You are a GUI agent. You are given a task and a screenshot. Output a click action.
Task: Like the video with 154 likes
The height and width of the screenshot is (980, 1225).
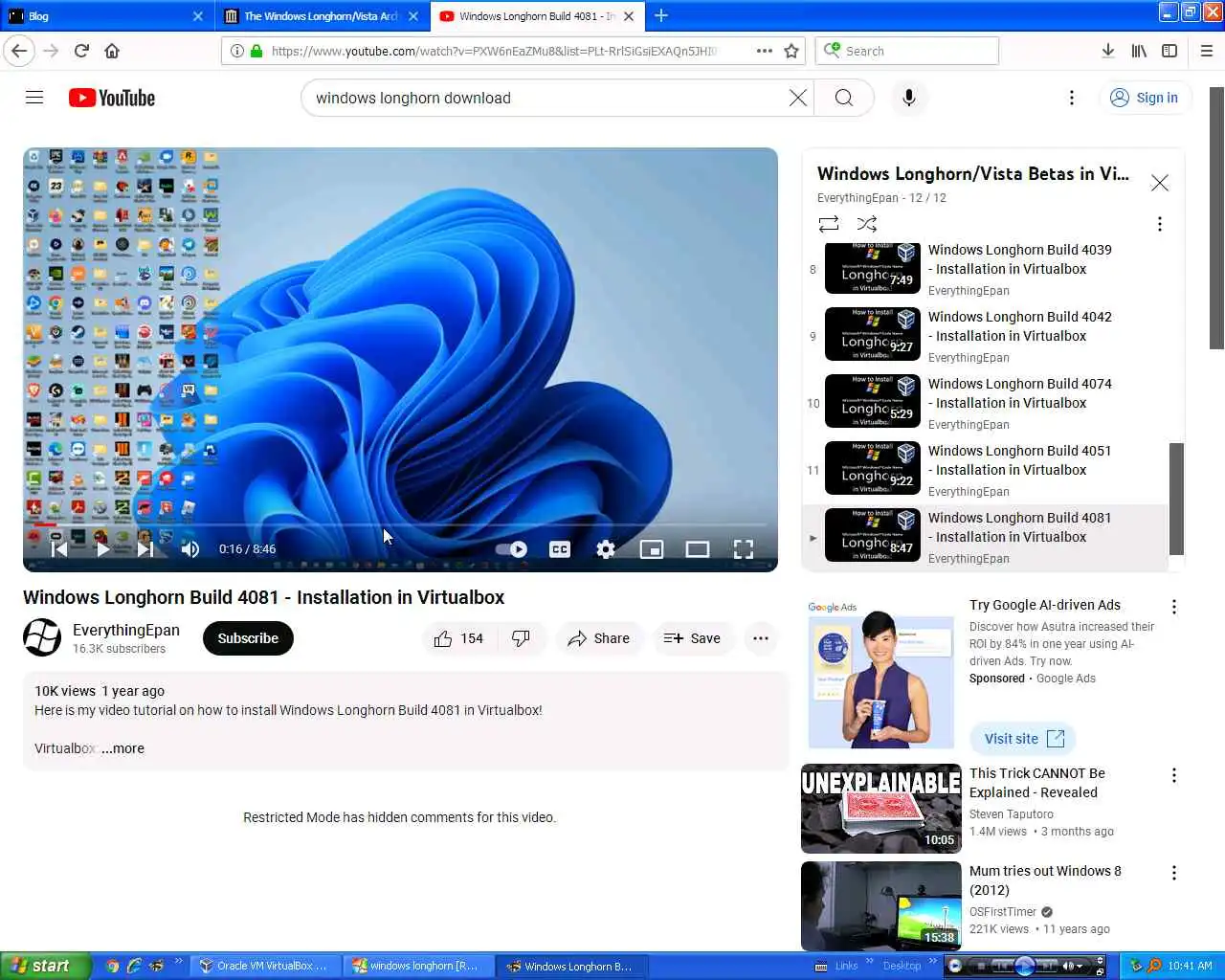(459, 638)
